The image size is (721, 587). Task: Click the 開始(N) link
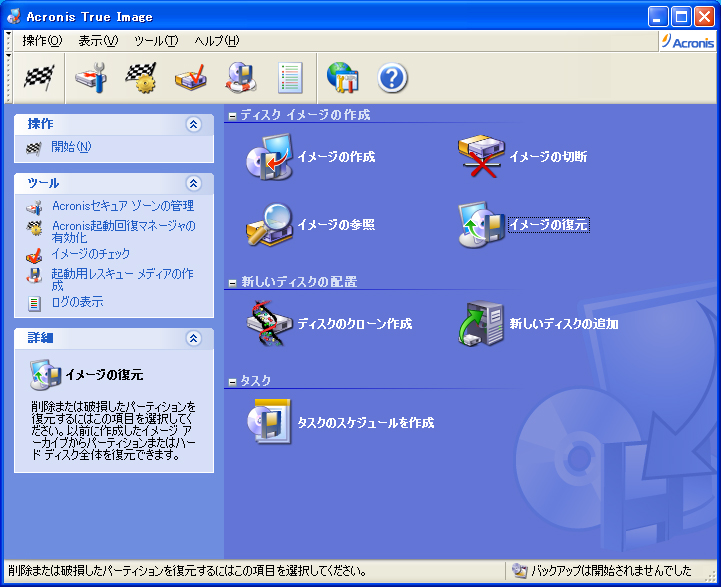71,147
